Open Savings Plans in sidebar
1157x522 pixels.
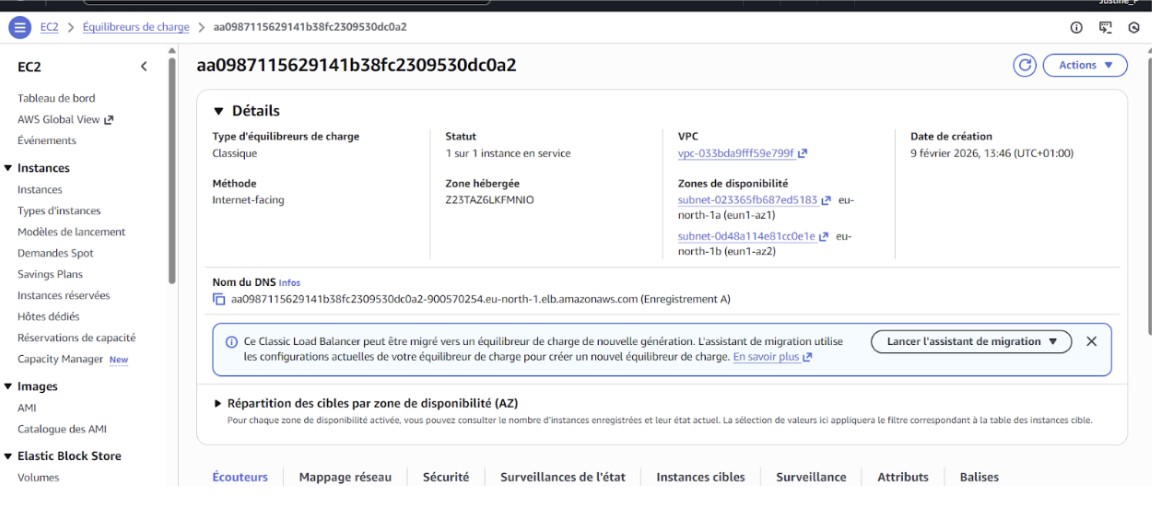tap(50, 275)
